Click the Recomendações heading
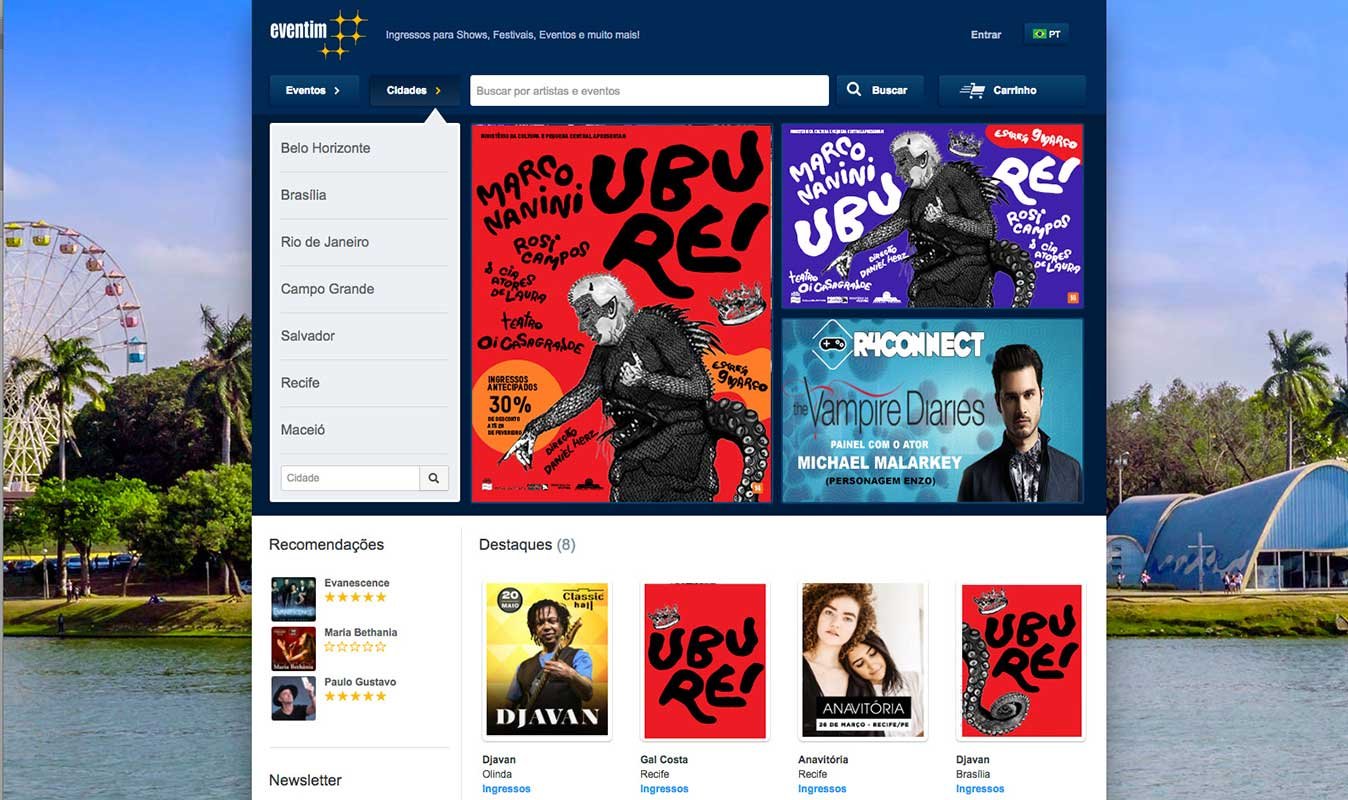The height and width of the screenshot is (800, 1348). tap(326, 545)
